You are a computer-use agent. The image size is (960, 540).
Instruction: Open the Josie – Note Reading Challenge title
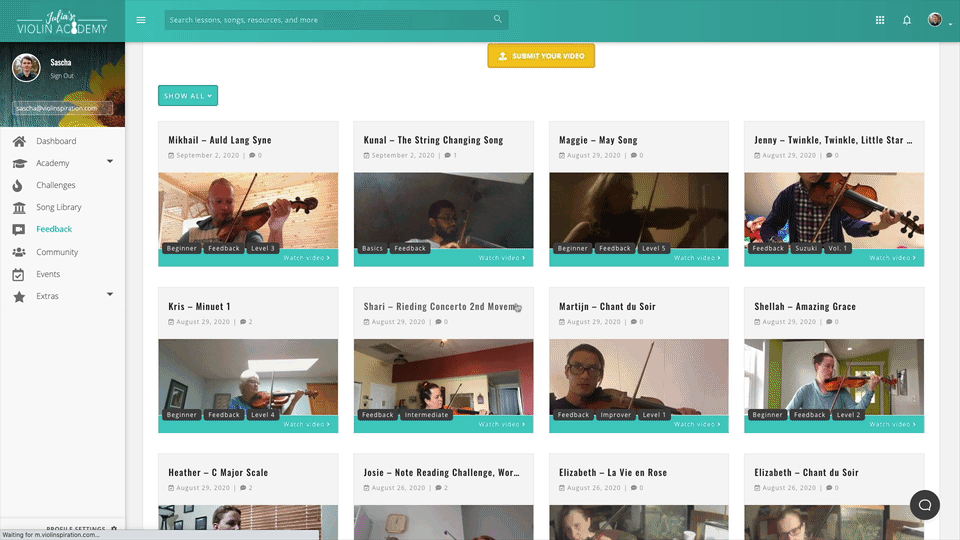point(441,473)
